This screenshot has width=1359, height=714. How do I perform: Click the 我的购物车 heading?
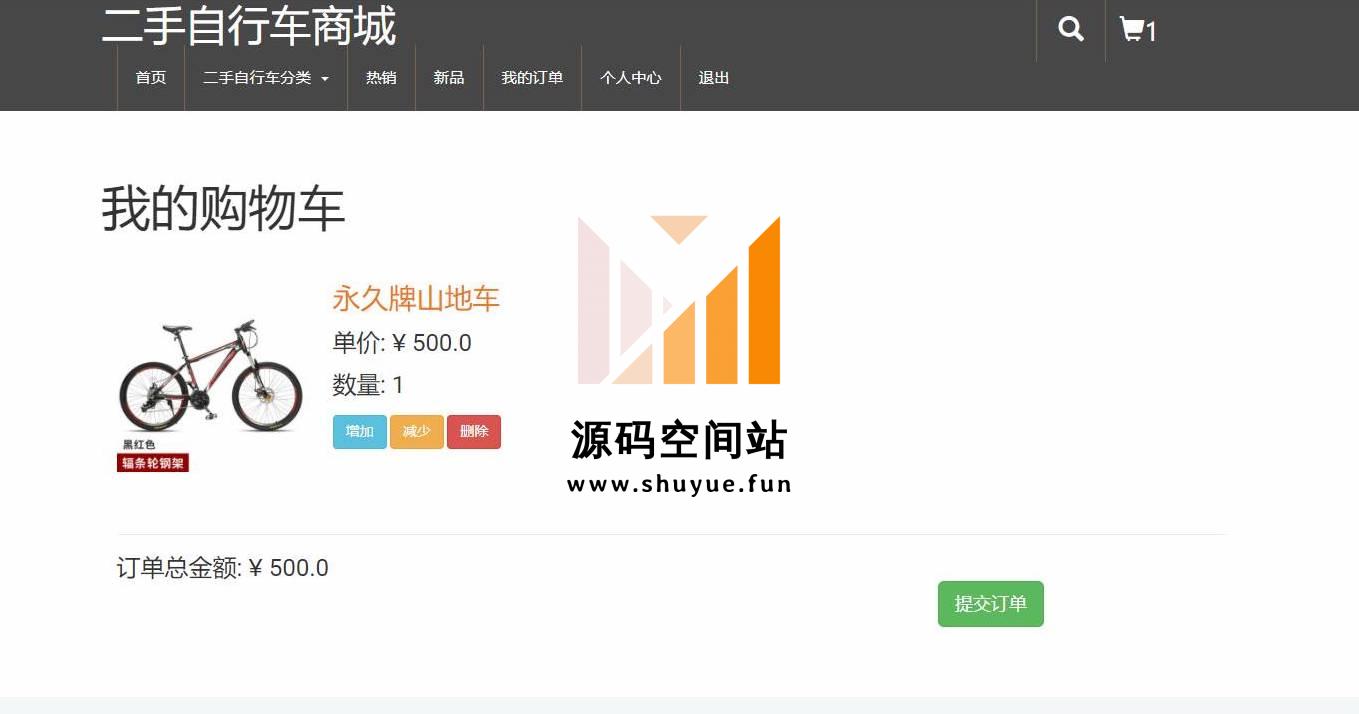[x=223, y=209]
